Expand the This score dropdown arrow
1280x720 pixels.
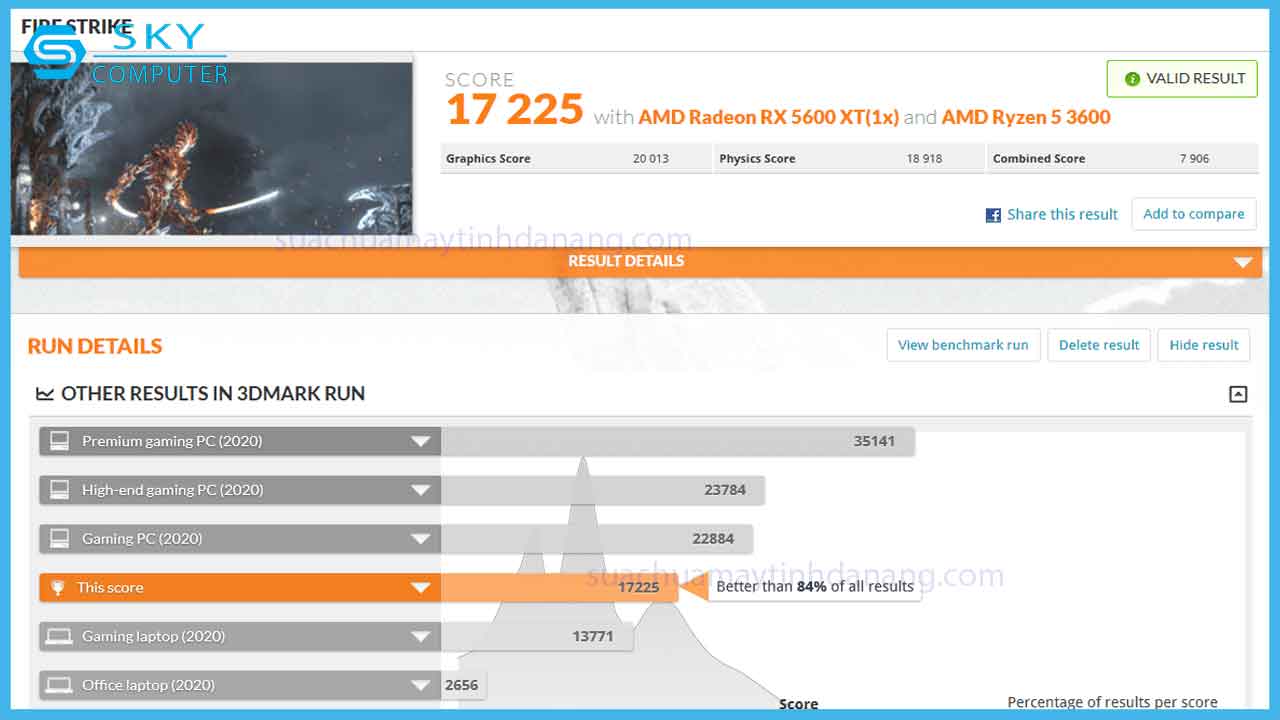tap(421, 588)
